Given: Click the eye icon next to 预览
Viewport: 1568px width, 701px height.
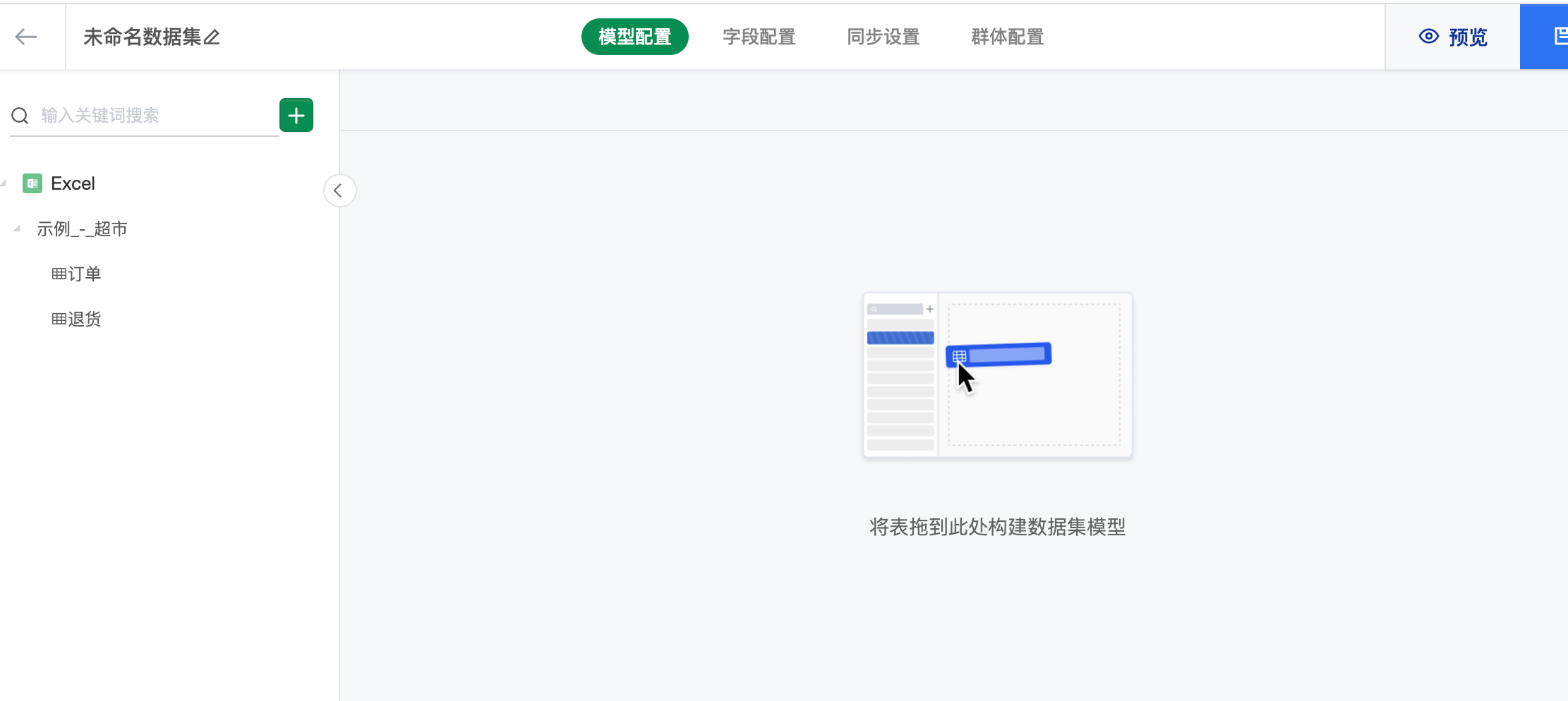Looking at the screenshot, I should (x=1429, y=37).
